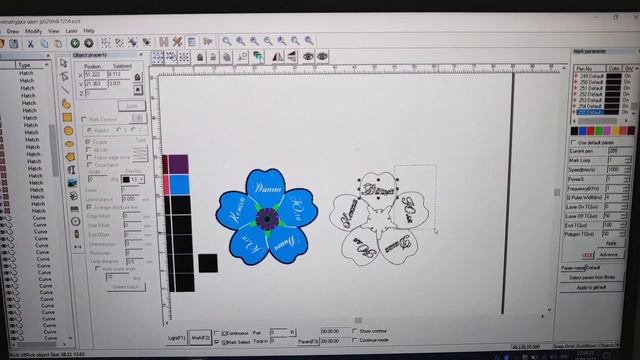
Task: Click the Laser Off TC spinner arrows
Action: tap(624, 216)
